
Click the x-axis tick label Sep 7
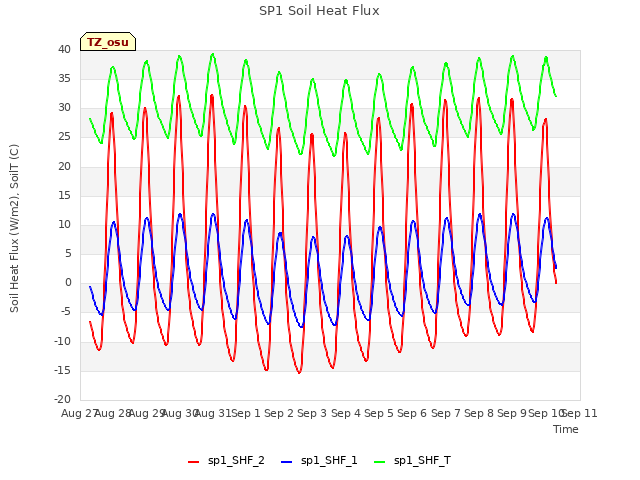click(x=446, y=413)
